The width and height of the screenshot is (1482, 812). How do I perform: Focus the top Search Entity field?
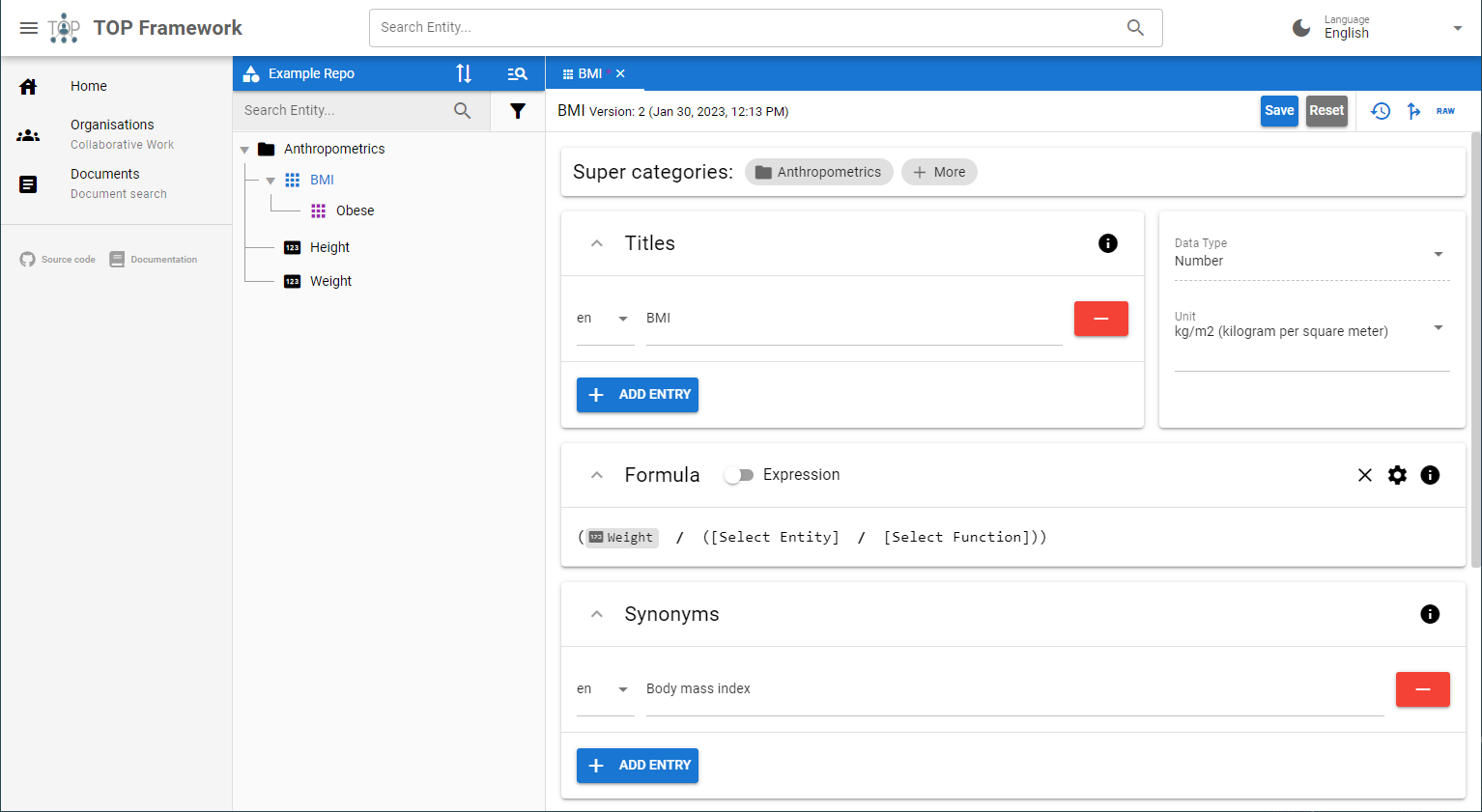pos(746,28)
